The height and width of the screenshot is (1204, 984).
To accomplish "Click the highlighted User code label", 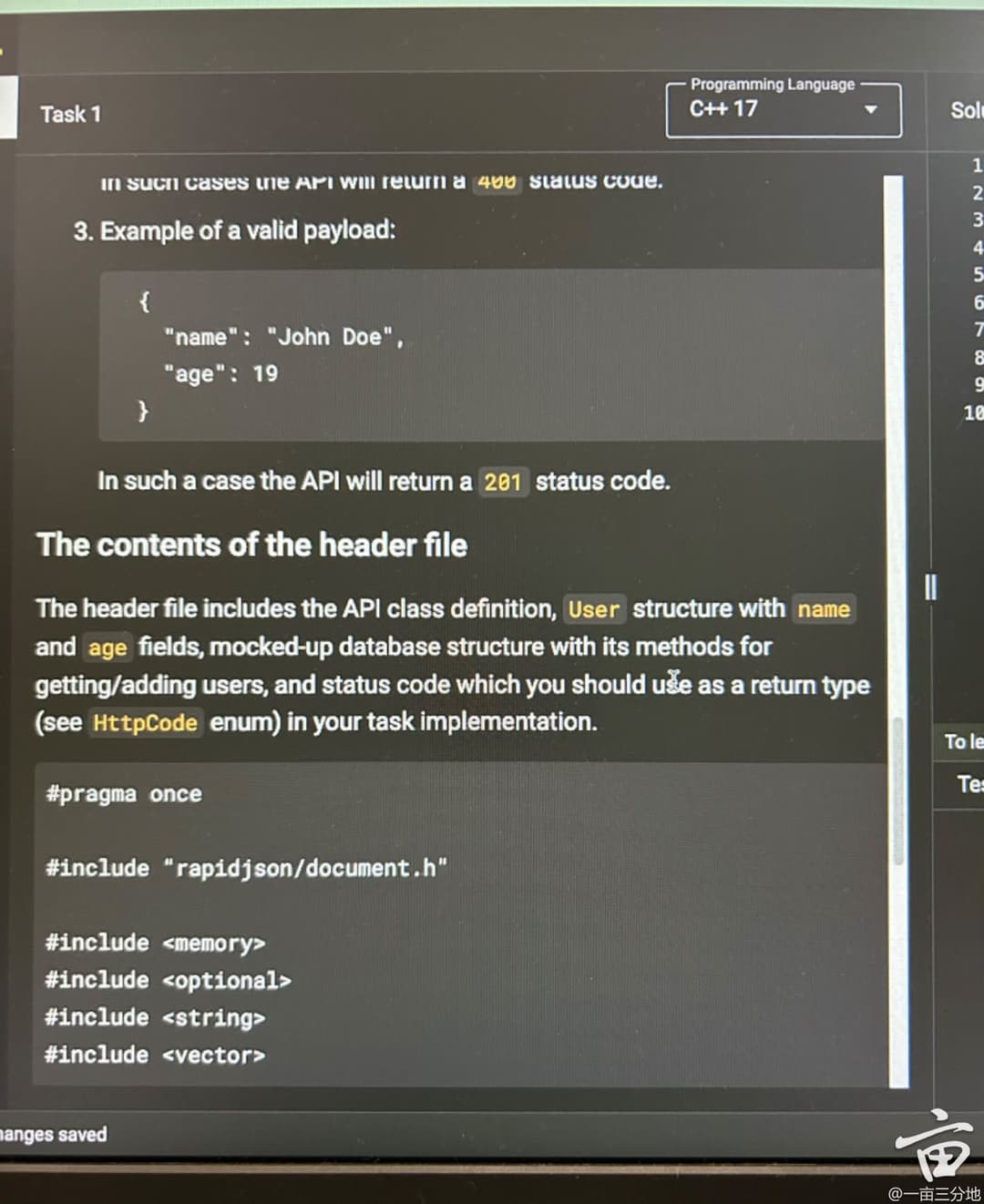I will point(593,609).
